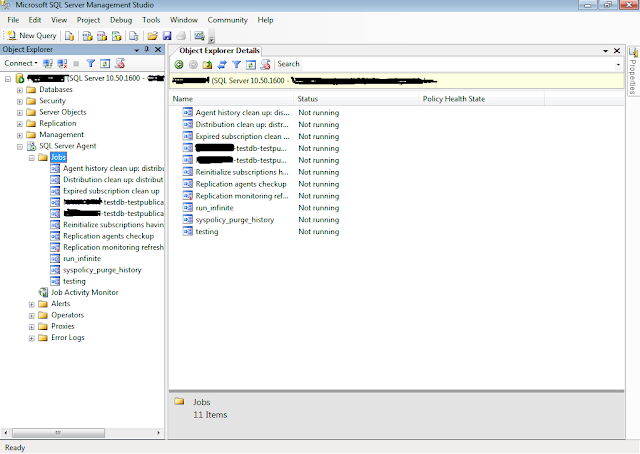Click the Disconnect icon in Object Explorer
640x454 pixels.
tap(62, 64)
